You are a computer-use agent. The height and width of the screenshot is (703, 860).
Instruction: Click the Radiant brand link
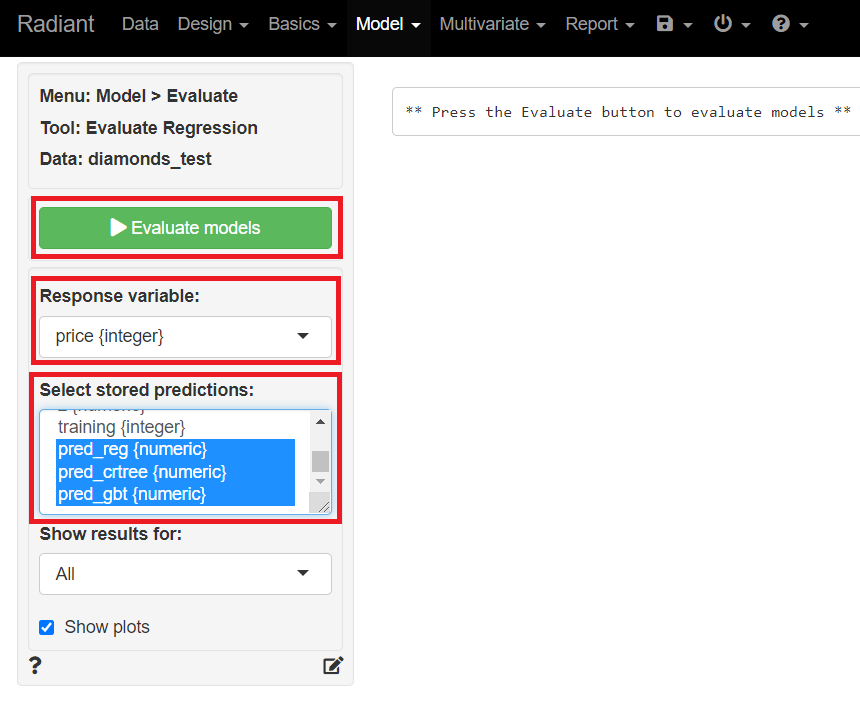click(x=56, y=24)
